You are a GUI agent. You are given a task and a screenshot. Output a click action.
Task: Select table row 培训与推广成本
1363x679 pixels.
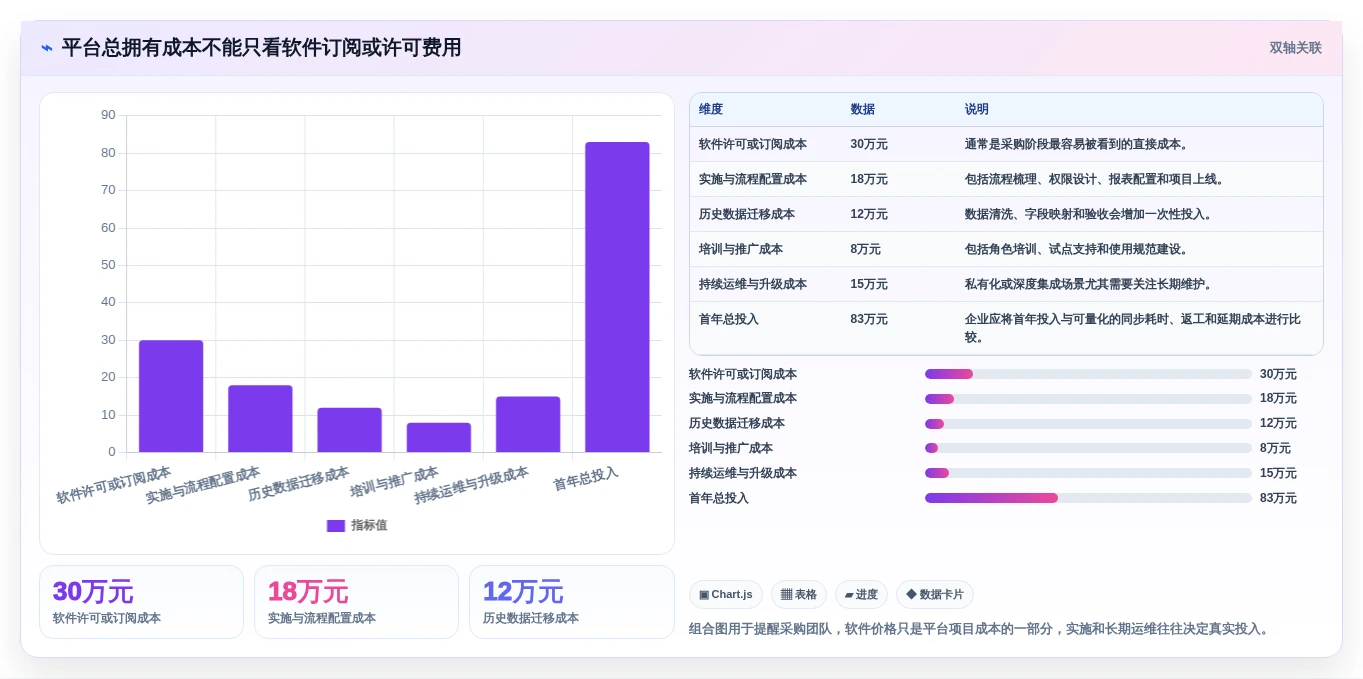coord(1006,249)
